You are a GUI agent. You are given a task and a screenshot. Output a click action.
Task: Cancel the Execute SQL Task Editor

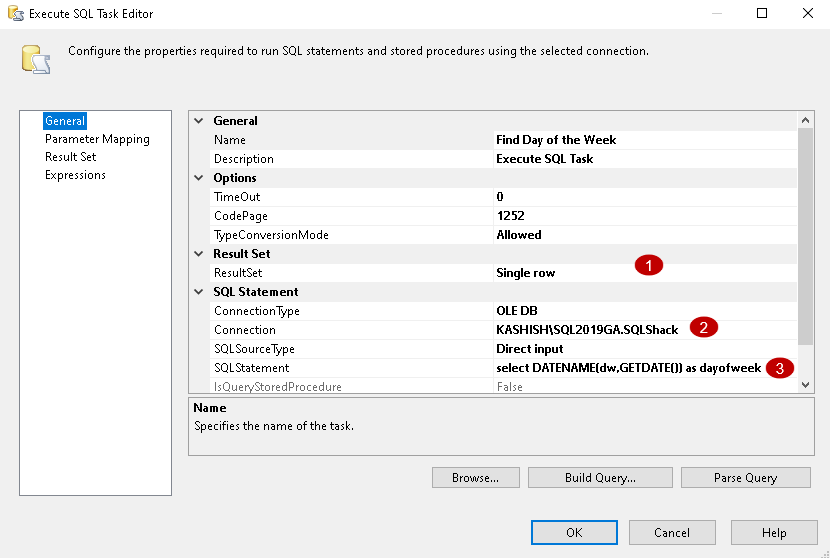pos(672,533)
